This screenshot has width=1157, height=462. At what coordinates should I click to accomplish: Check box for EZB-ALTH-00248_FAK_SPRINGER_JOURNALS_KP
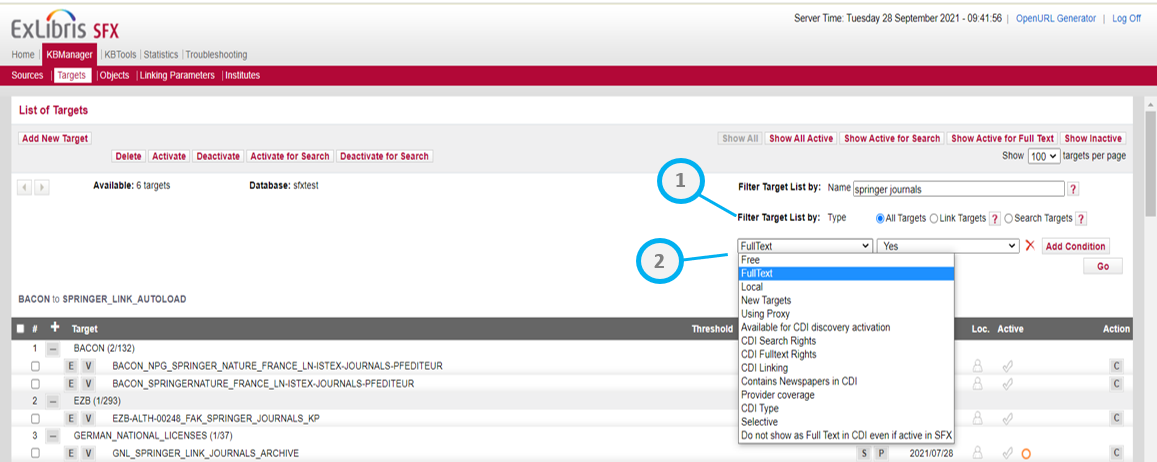(35, 418)
